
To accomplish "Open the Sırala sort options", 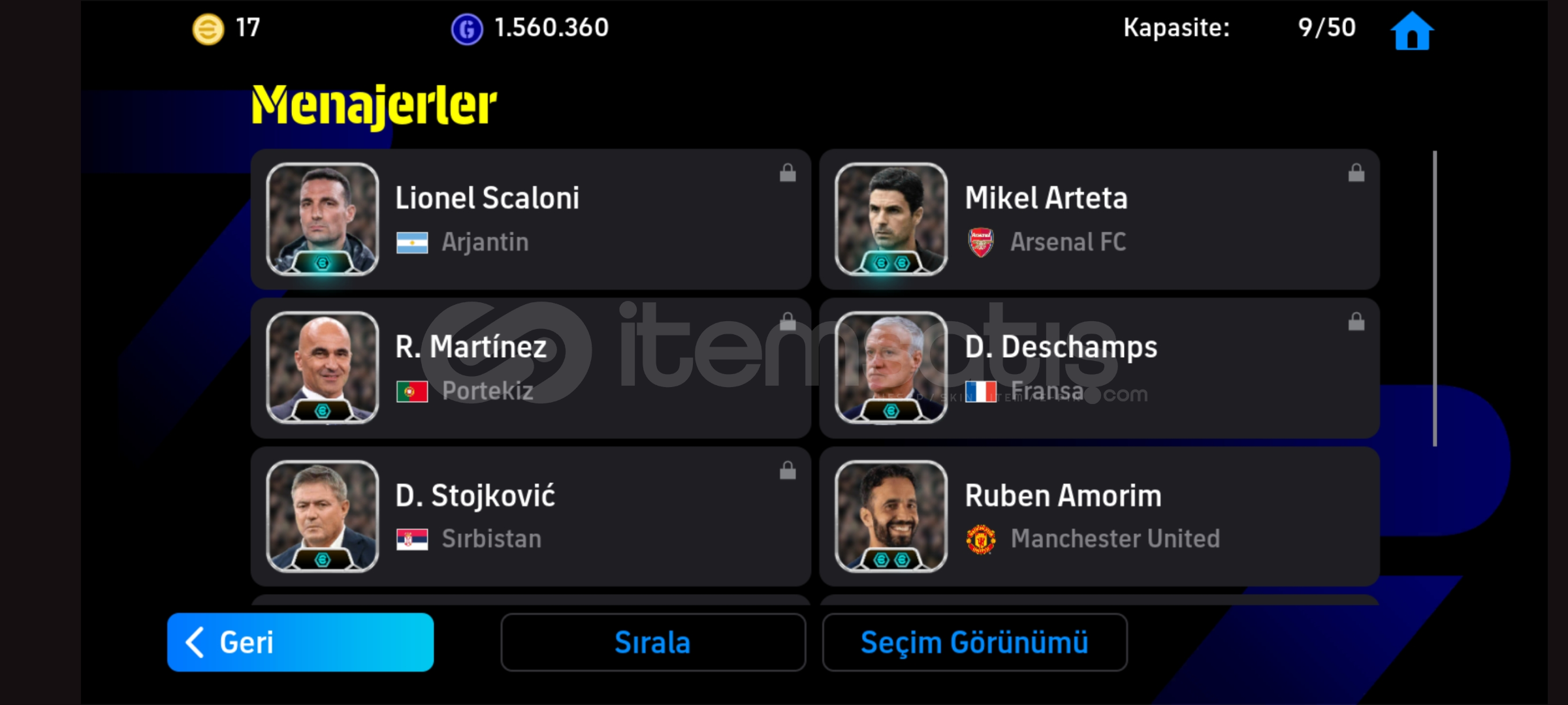I will pyautogui.click(x=653, y=642).
